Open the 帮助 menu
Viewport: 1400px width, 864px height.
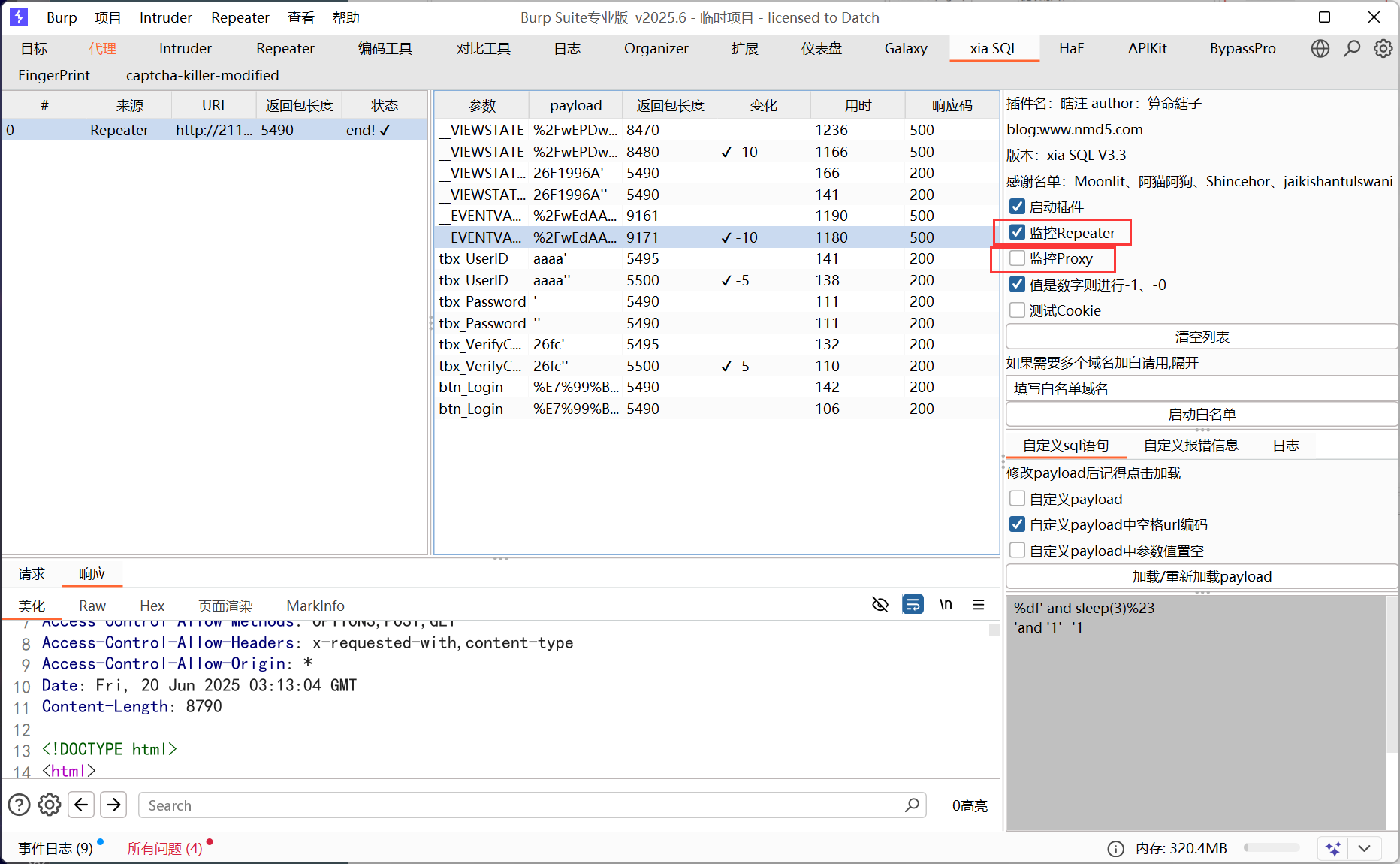coord(346,17)
